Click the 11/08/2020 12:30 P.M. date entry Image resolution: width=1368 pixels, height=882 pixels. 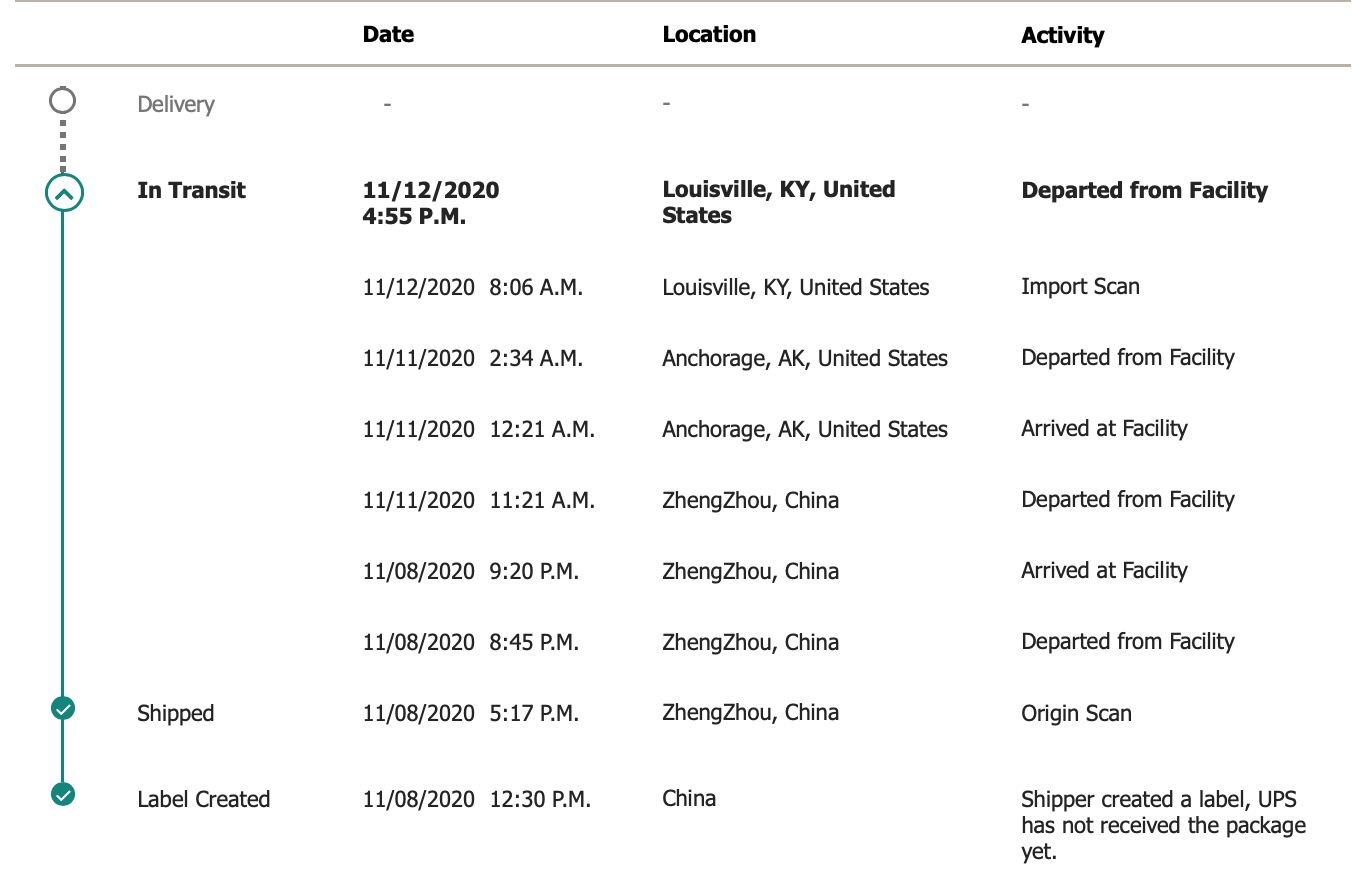tap(476, 799)
